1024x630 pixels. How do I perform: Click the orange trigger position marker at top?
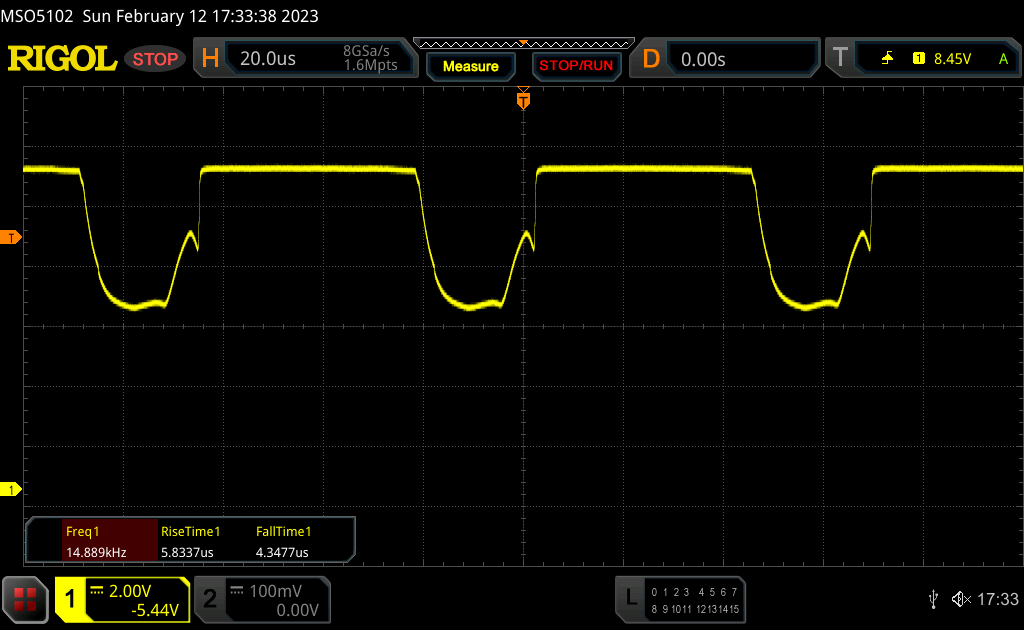pos(522,100)
